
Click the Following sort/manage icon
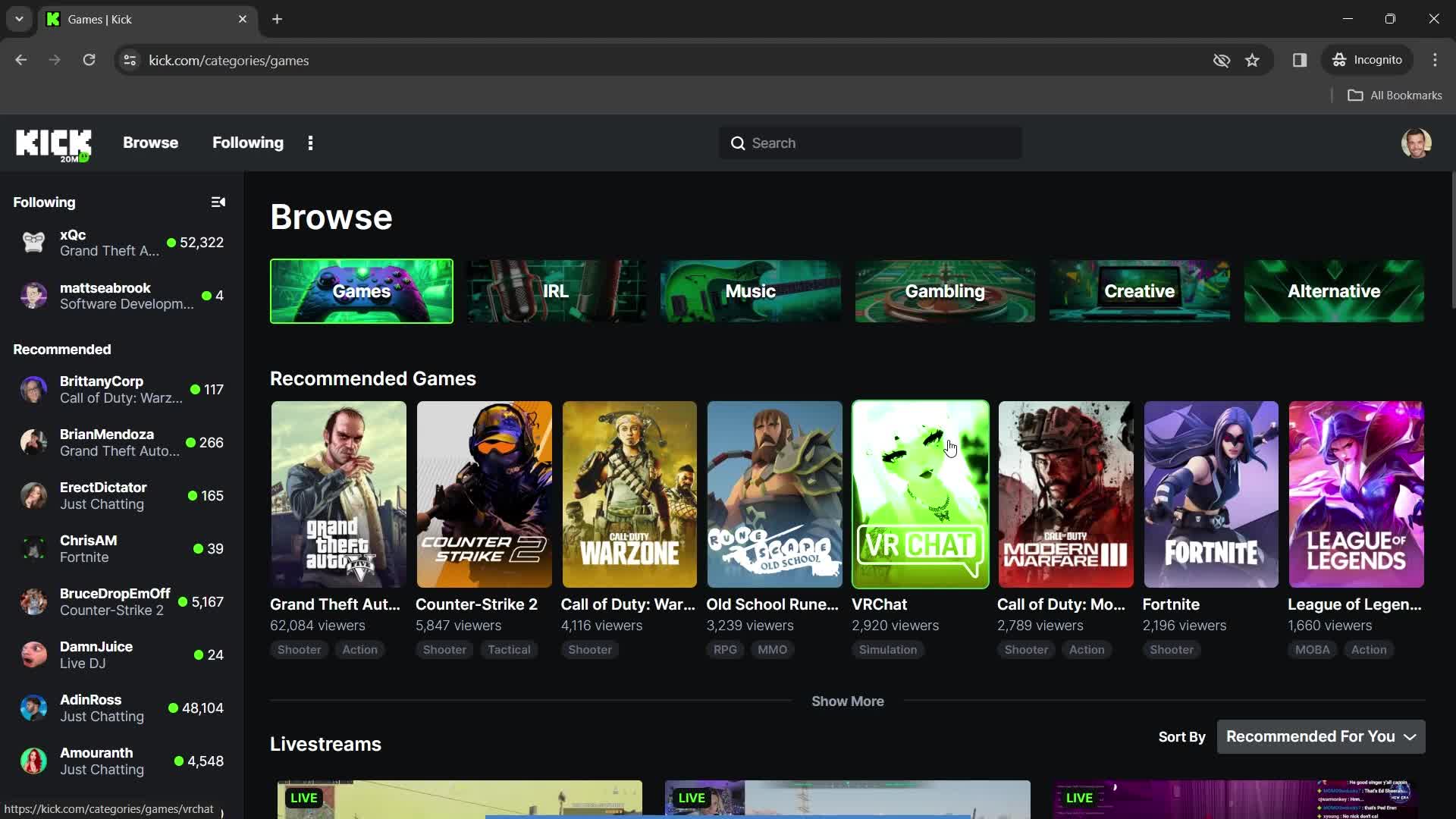point(218,202)
